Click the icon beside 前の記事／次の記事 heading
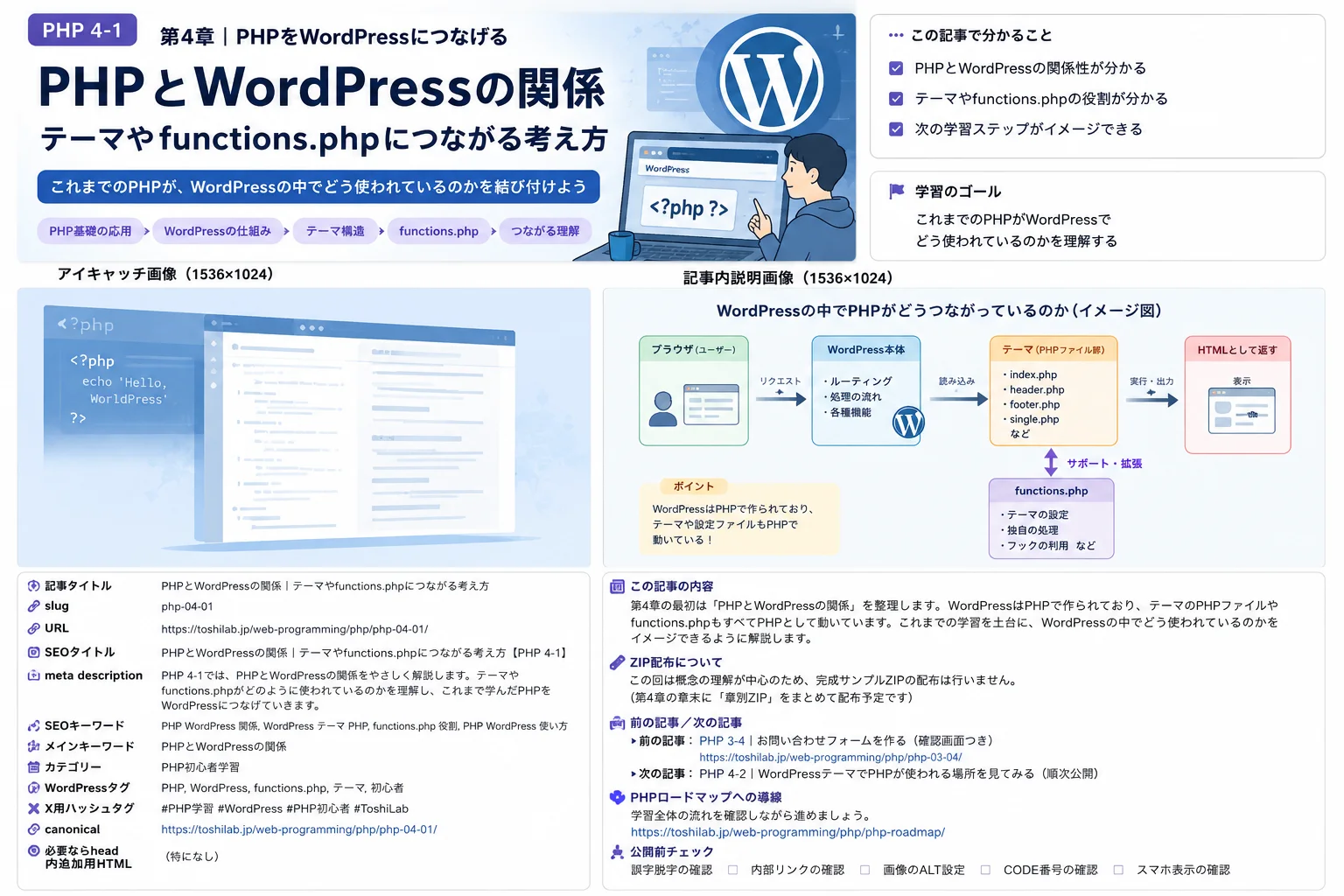1344x896 pixels. pyautogui.click(x=617, y=723)
